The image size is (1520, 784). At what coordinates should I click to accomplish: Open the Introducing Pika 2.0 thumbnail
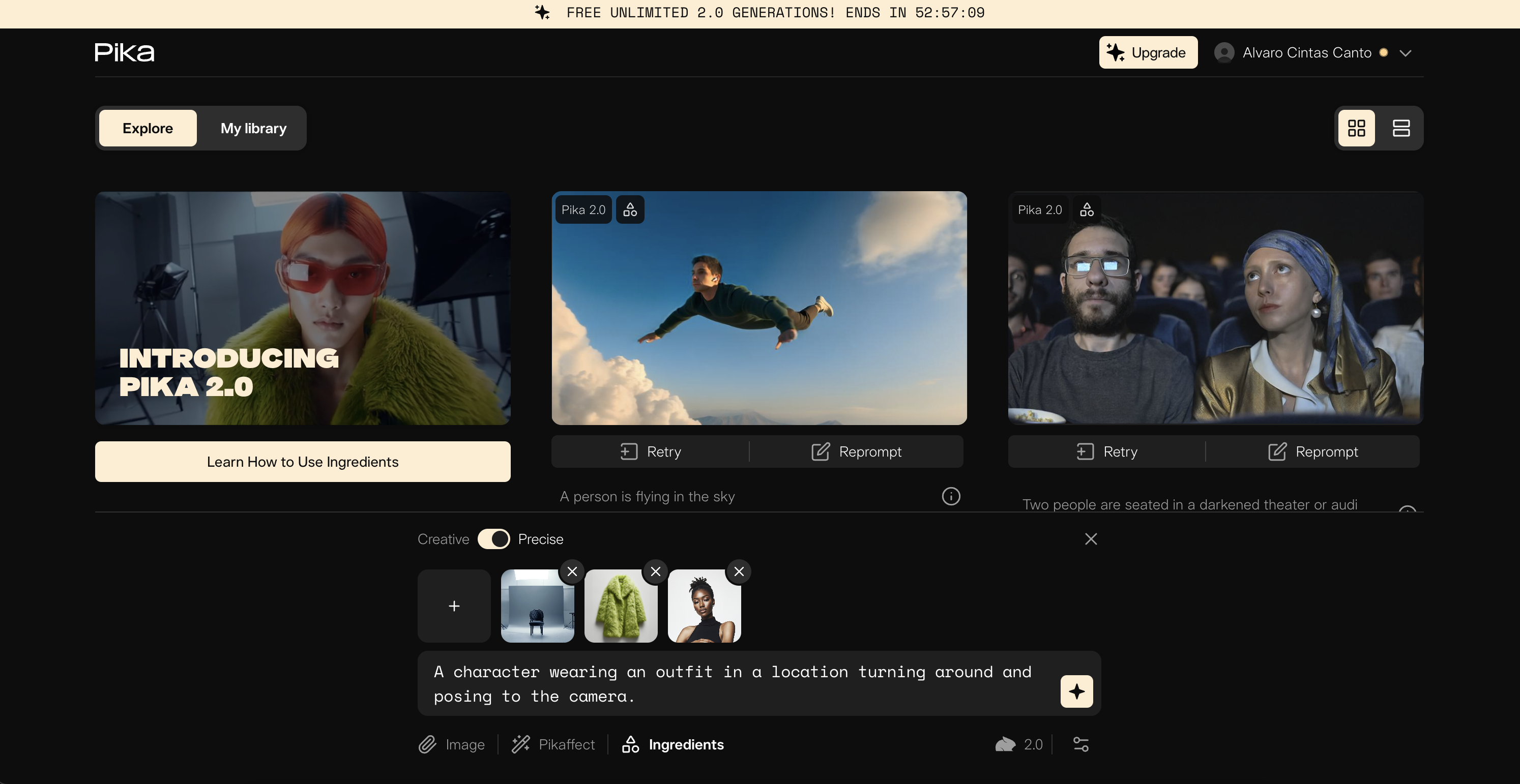point(302,308)
